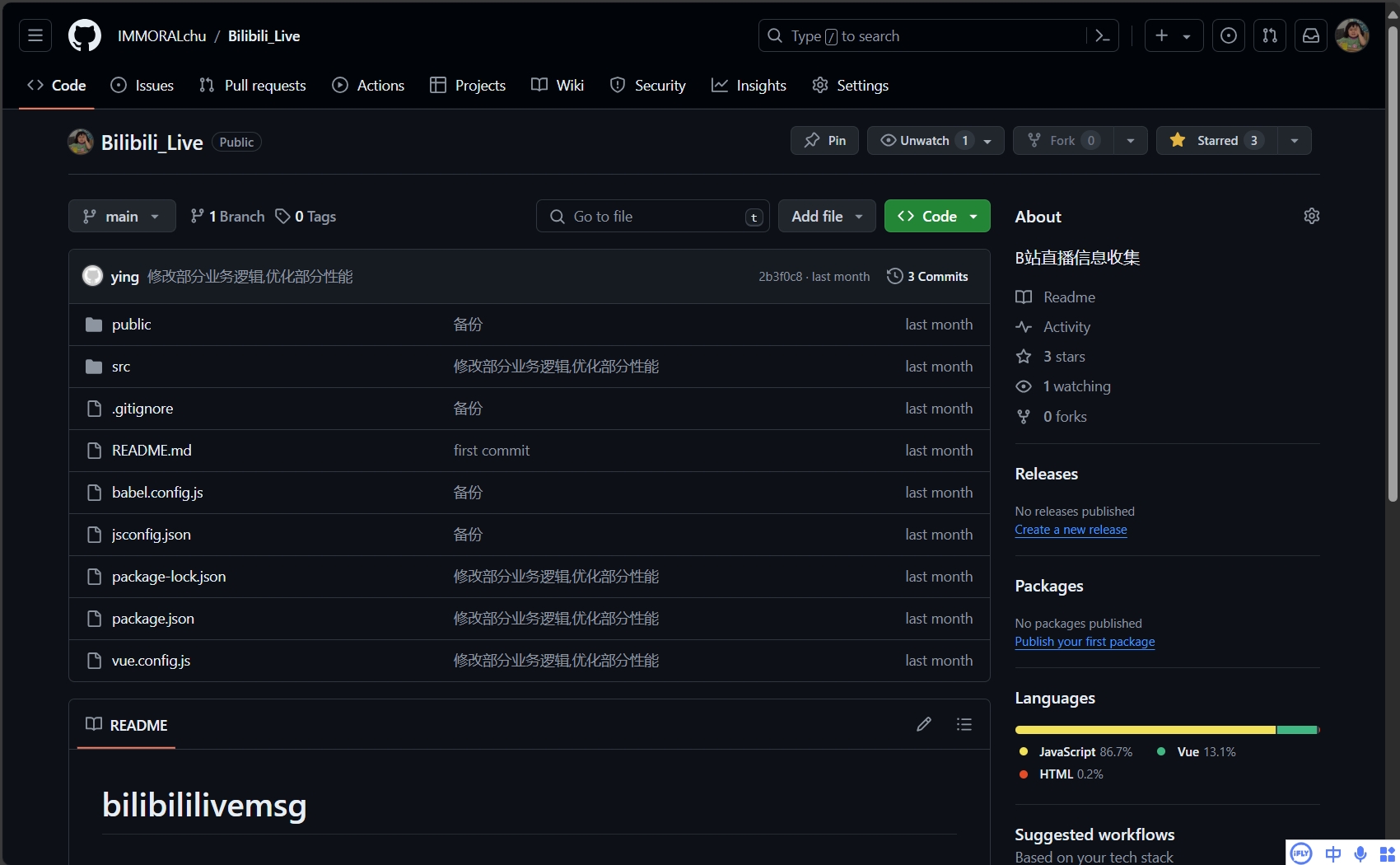Image resolution: width=1400 pixels, height=865 pixels.
Task: Focus the Go to file field
Action: [x=652, y=216]
